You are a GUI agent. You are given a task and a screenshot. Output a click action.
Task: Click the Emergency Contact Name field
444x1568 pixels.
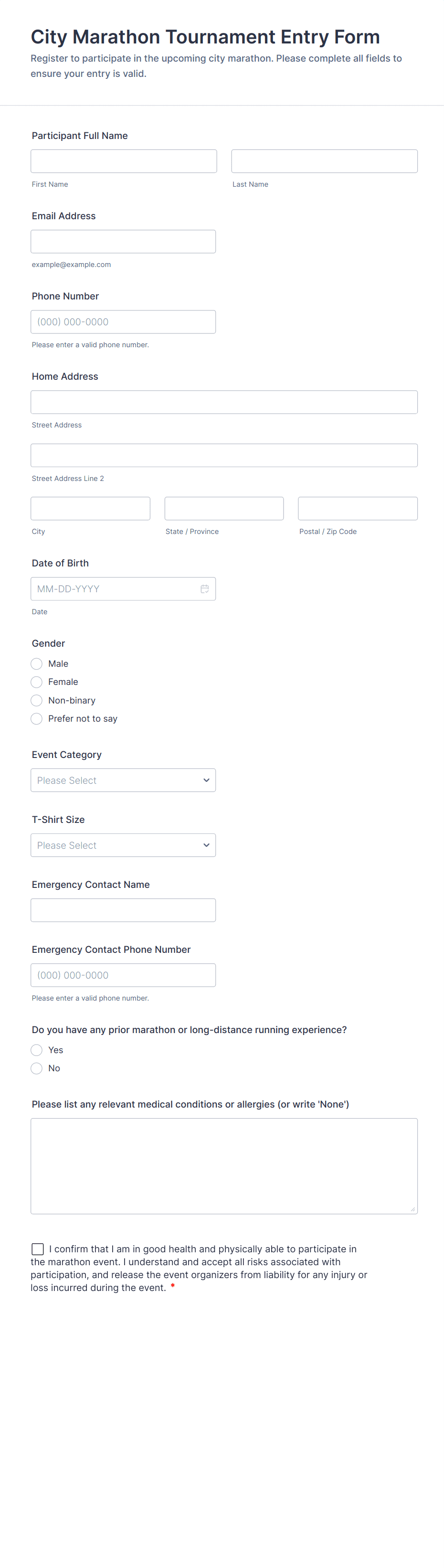[x=123, y=910]
